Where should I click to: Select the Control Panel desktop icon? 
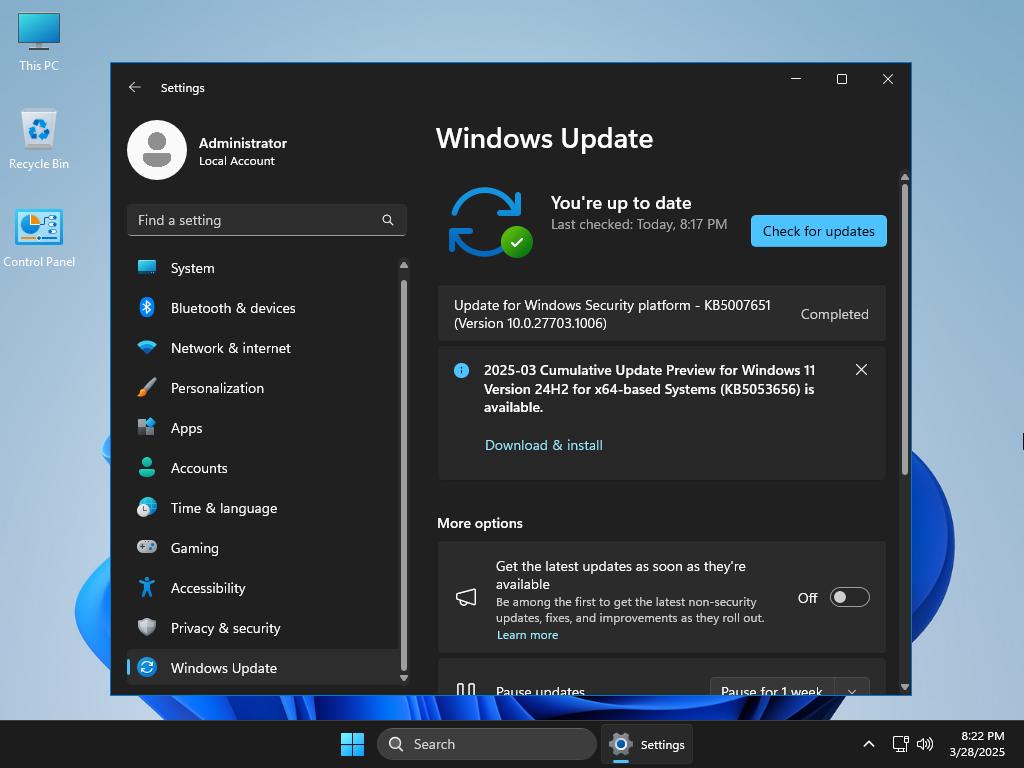[39, 238]
